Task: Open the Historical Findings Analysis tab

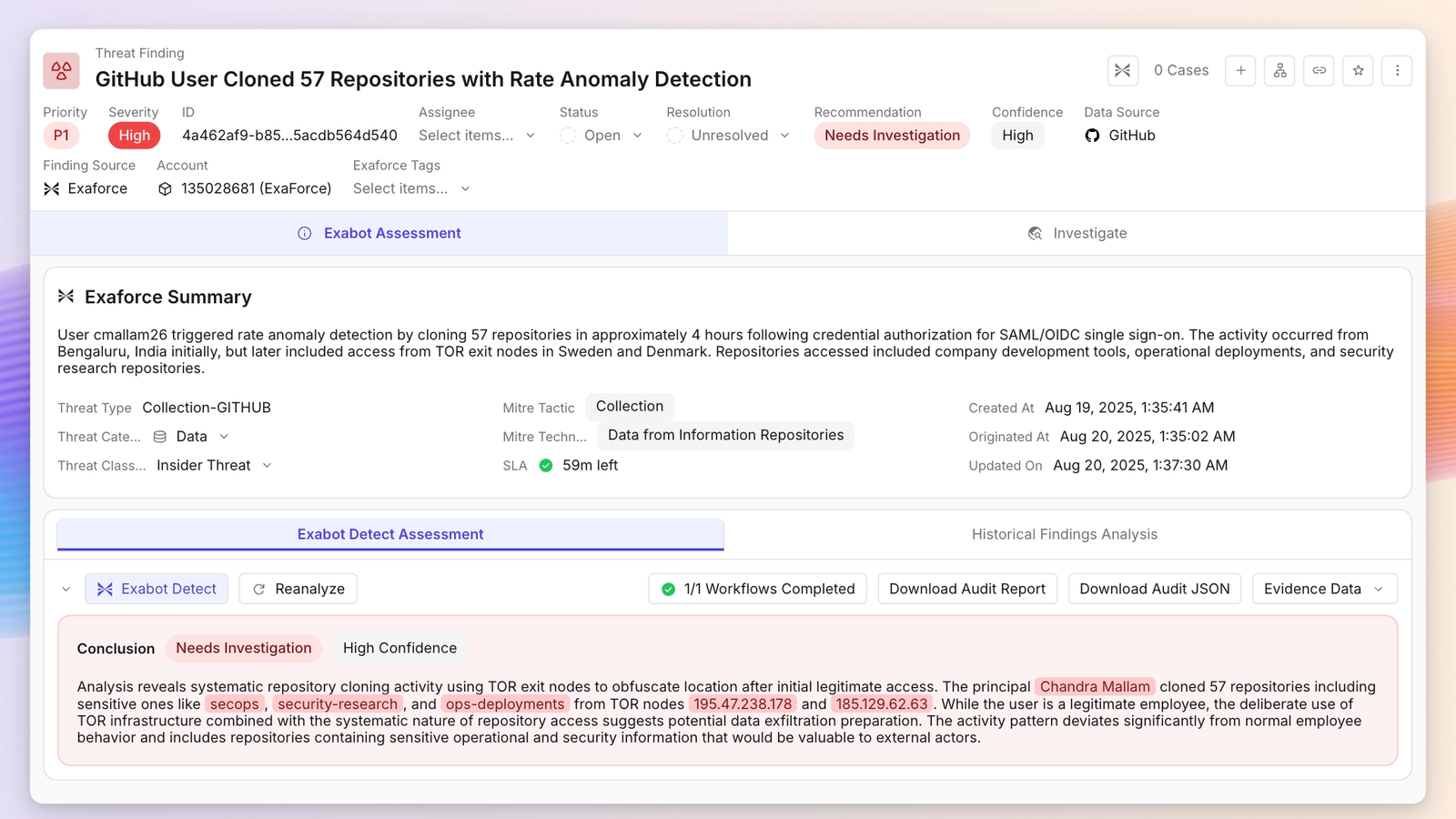Action: (1065, 534)
